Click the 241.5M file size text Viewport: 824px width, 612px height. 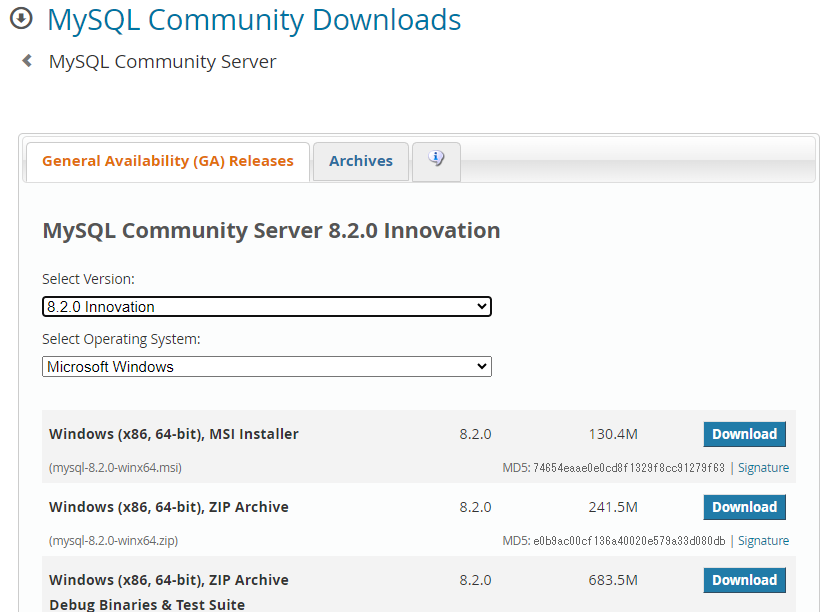tap(613, 507)
